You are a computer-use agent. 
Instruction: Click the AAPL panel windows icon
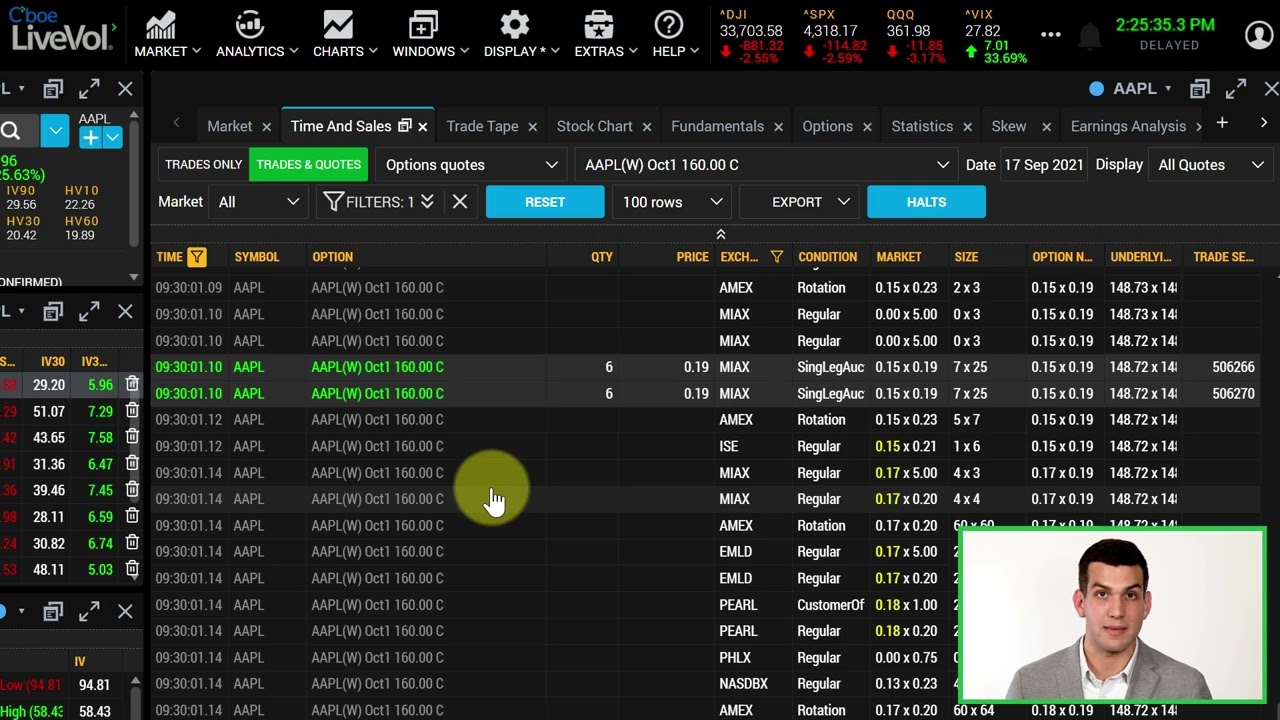[x=1200, y=89]
